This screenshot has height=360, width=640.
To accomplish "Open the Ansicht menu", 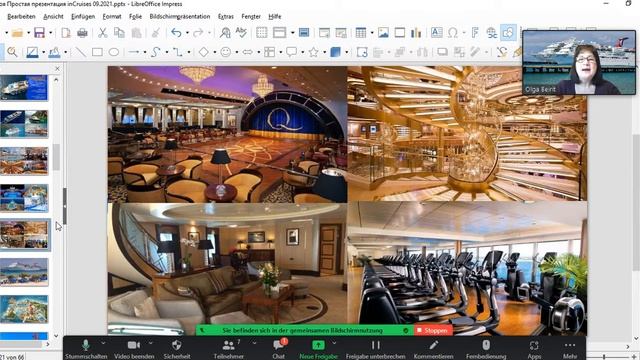I will [53, 16].
